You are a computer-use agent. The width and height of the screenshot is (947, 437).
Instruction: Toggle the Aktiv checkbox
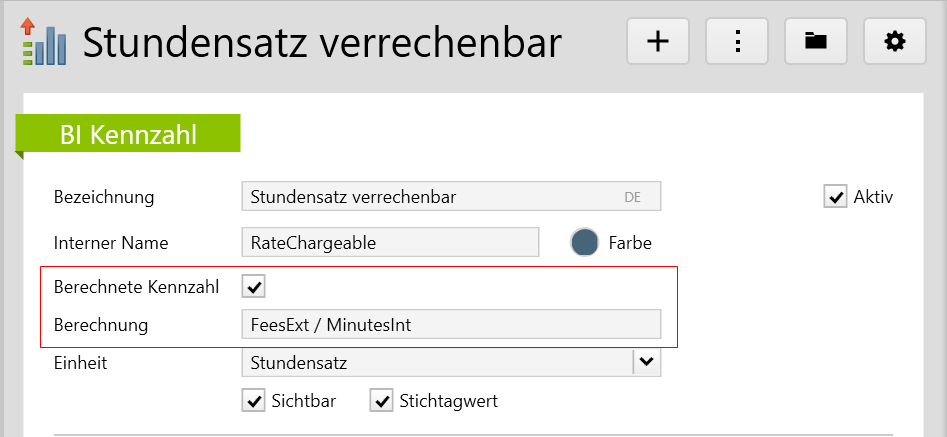(x=835, y=196)
